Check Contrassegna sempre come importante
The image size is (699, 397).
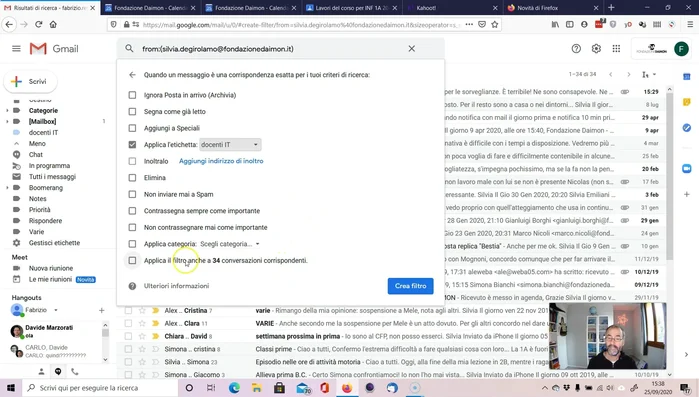pos(132,211)
